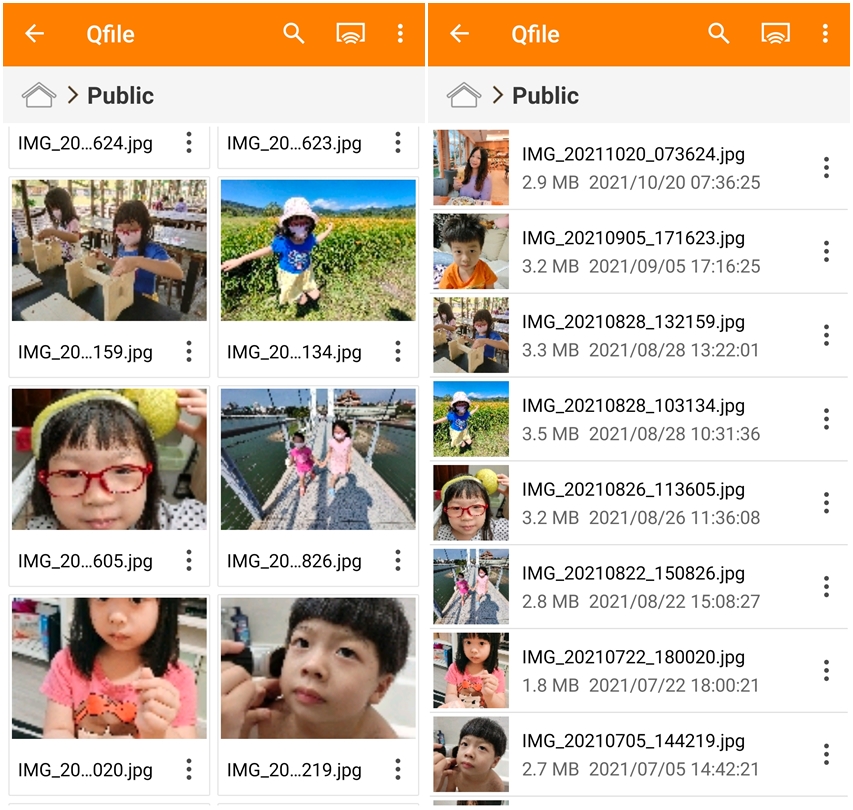
Task: Go to home folder in list view
Action: [463, 95]
